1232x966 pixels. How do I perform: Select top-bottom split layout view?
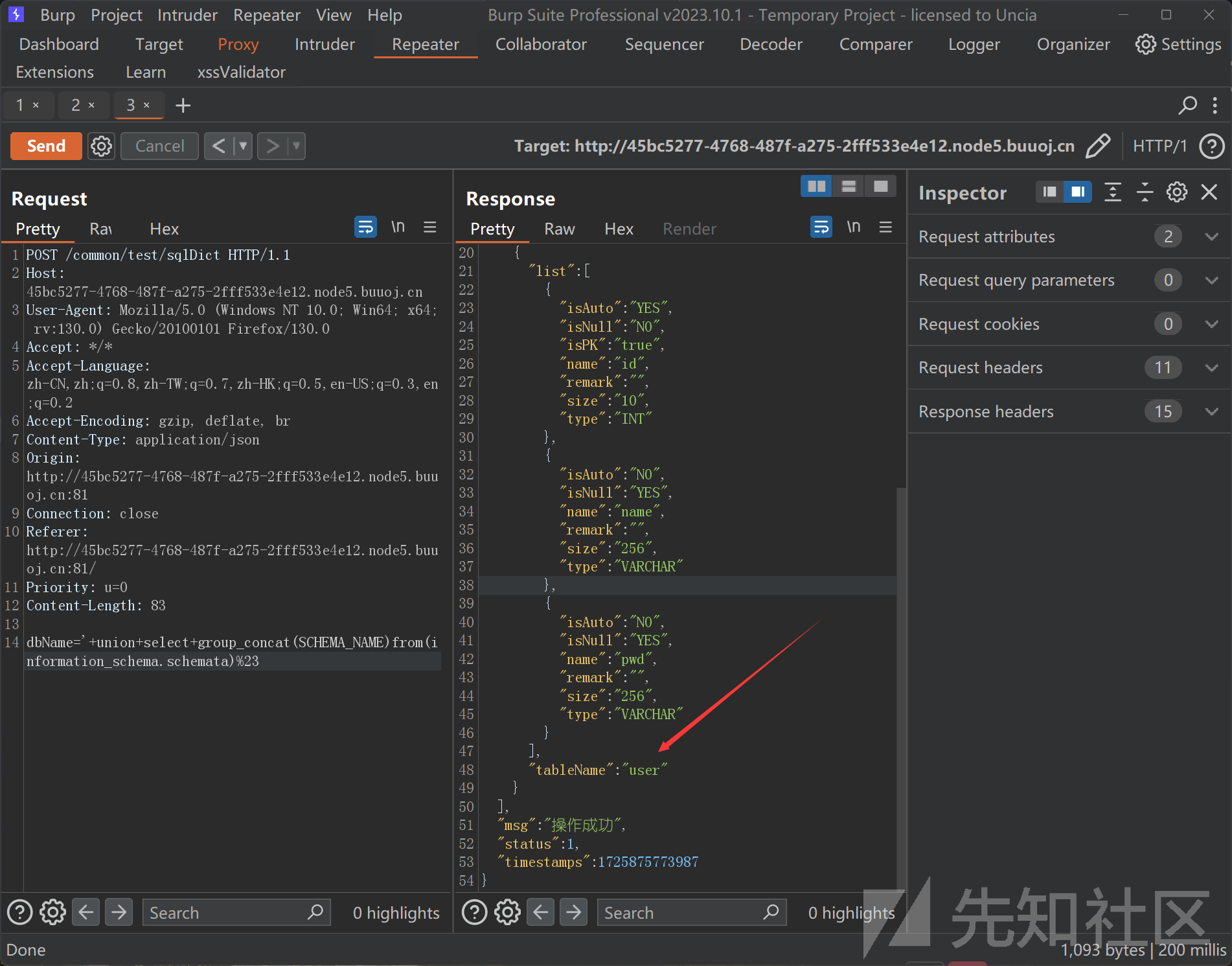pos(849,186)
